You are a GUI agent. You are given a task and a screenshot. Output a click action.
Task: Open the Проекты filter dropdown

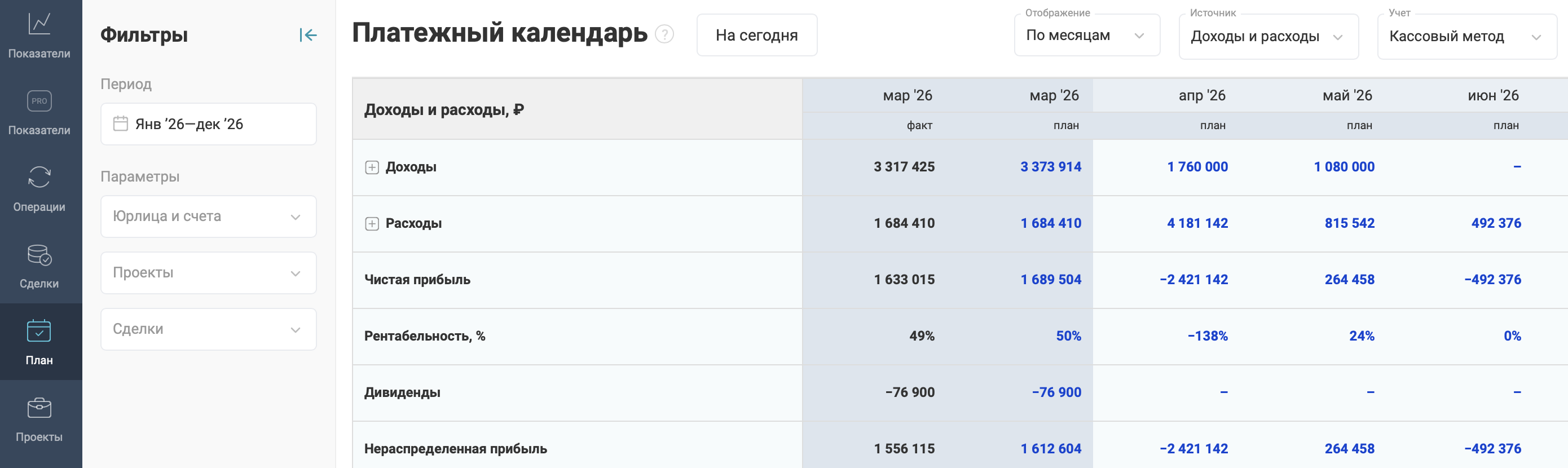click(208, 273)
